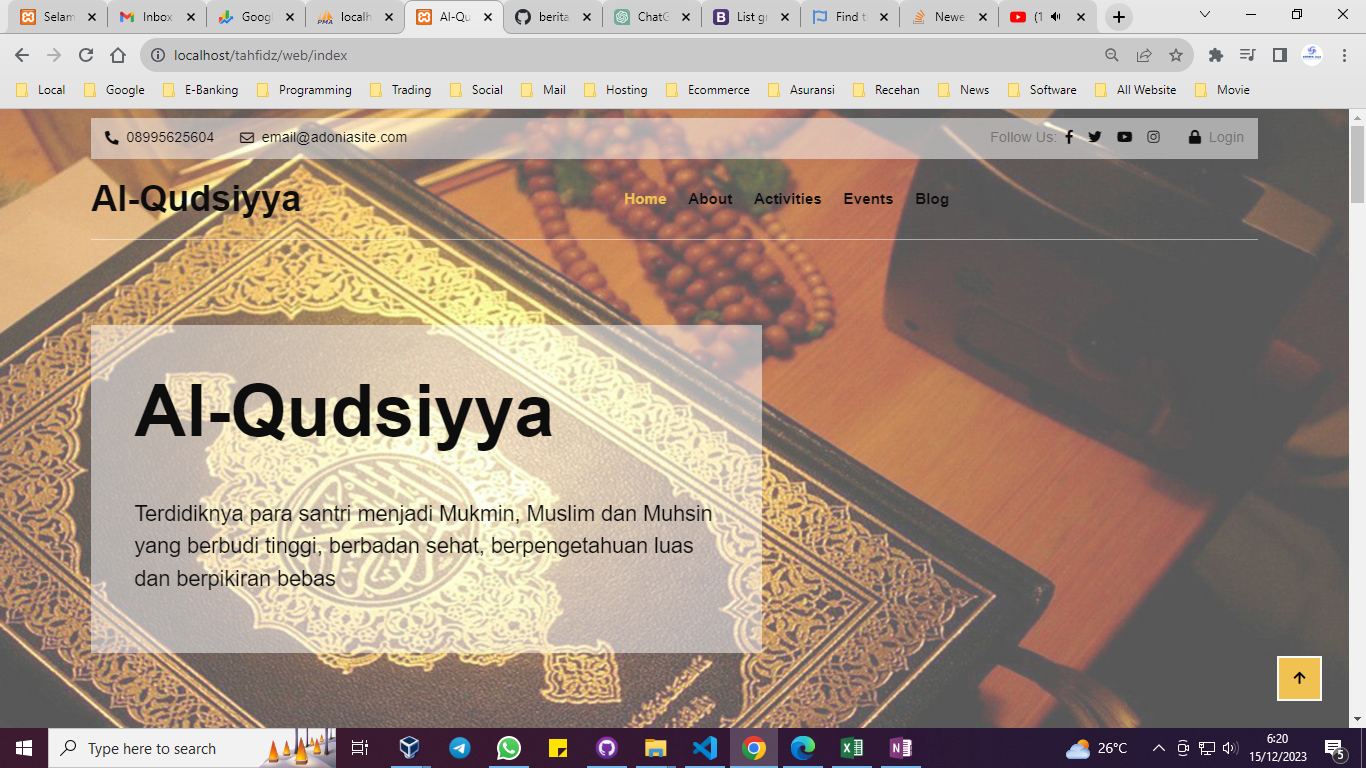
Task: Switch to the Inbox Gmail tab
Action: (x=155, y=17)
